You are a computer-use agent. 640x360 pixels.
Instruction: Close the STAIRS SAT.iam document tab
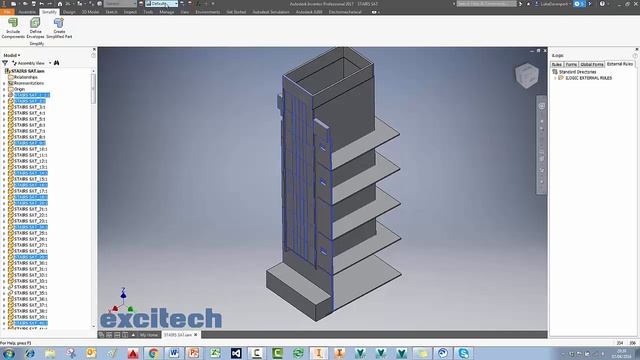tap(196, 335)
